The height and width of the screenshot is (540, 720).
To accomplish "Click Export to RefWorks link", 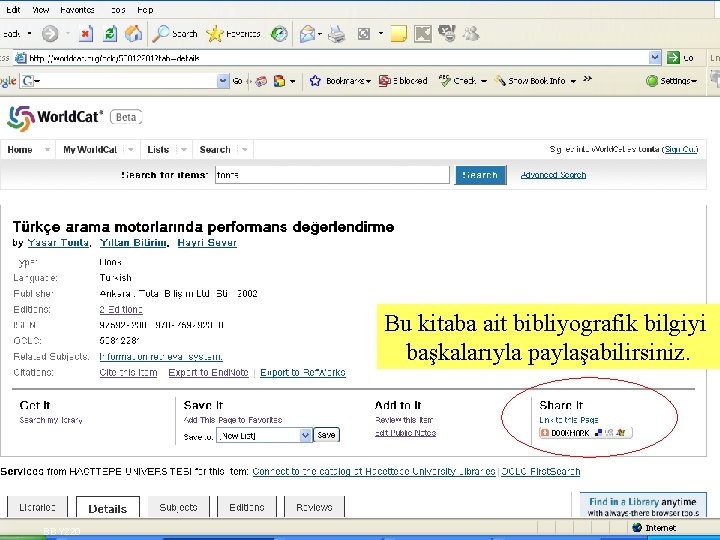I will pos(303,372).
